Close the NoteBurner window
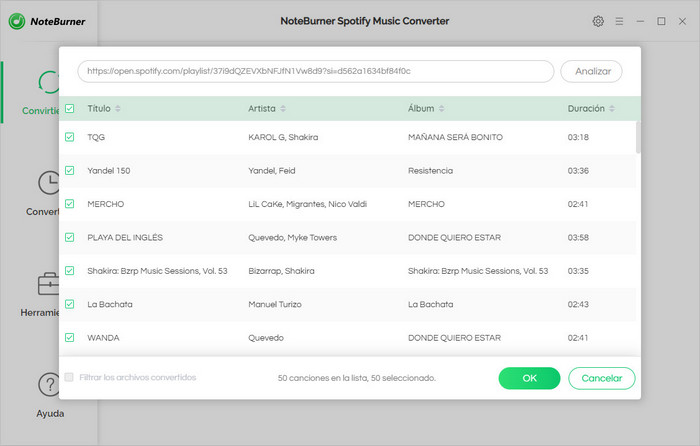This screenshot has width=700, height=446. (x=682, y=21)
